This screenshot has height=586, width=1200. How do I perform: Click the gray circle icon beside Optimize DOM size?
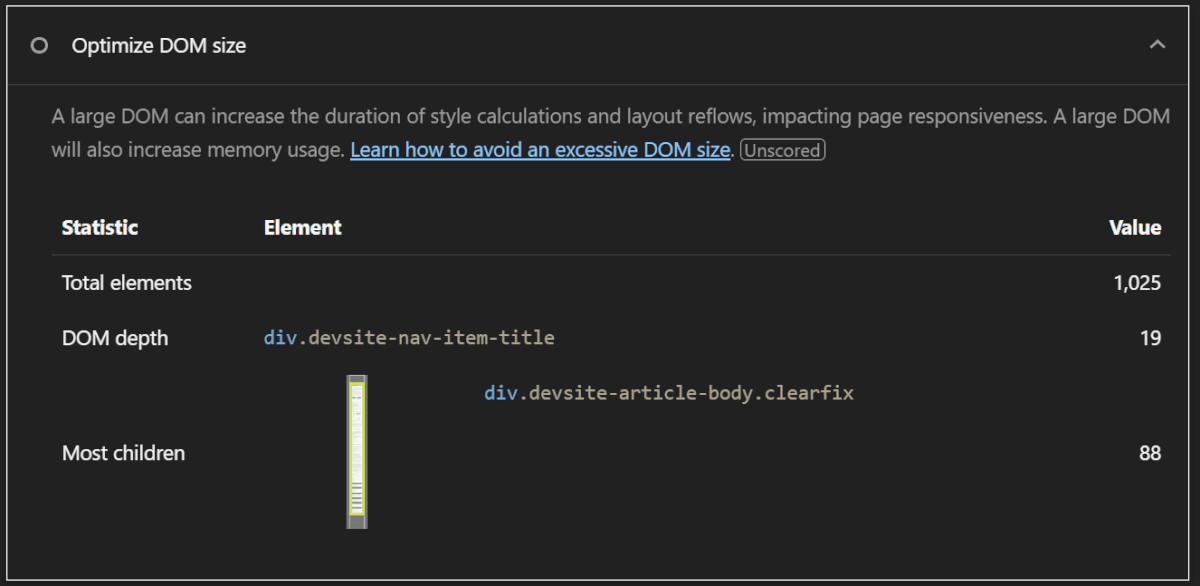pos(39,45)
